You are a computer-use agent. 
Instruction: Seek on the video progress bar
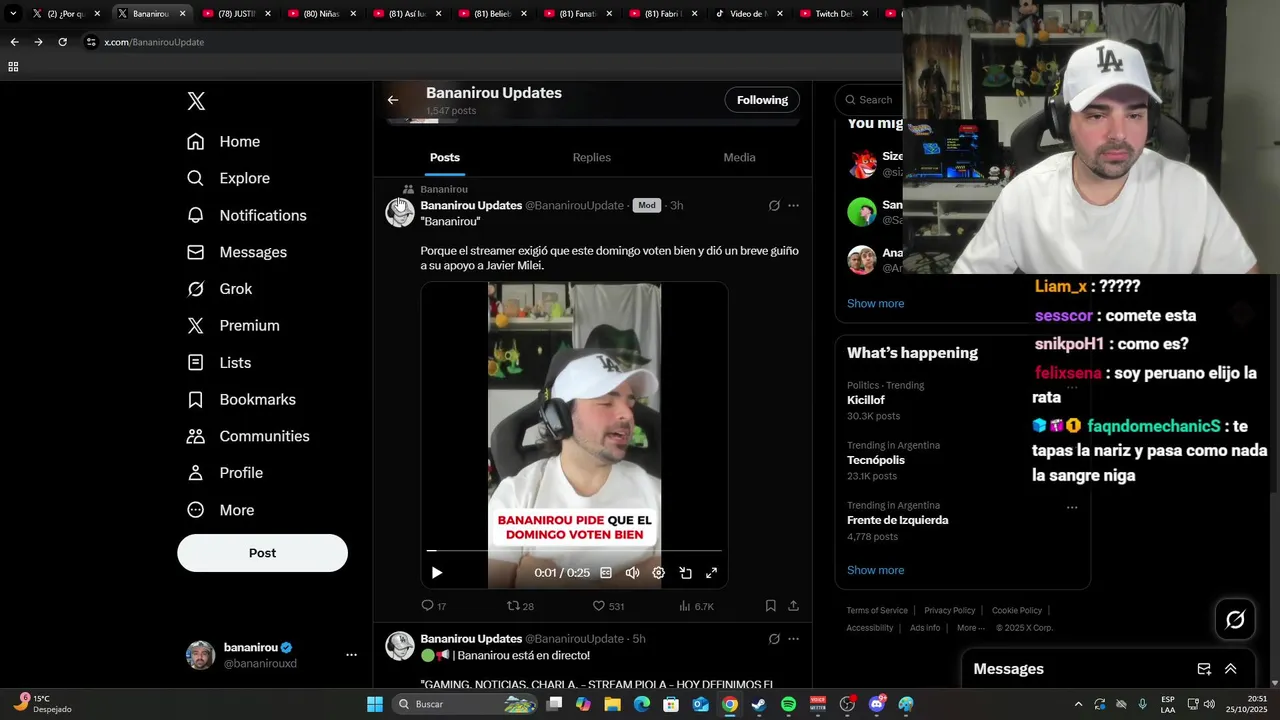[574, 551]
